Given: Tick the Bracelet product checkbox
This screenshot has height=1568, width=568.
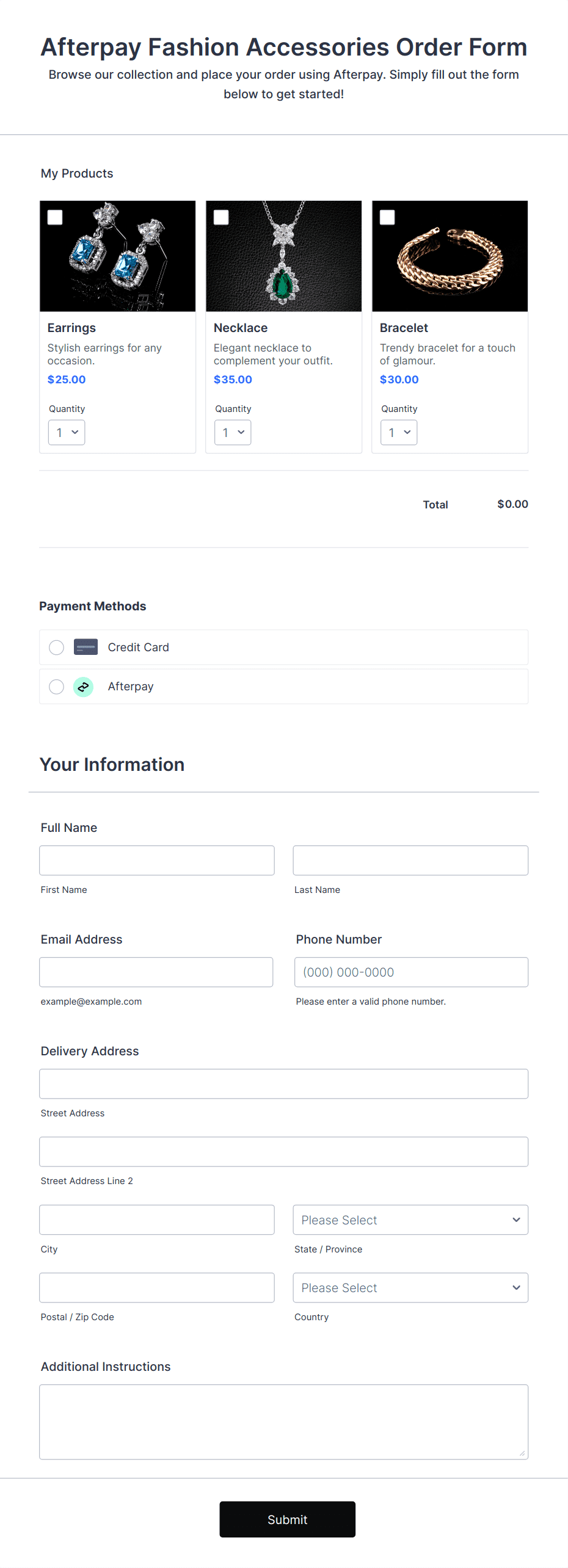Looking at the screenshot, I should click(387, 217).
